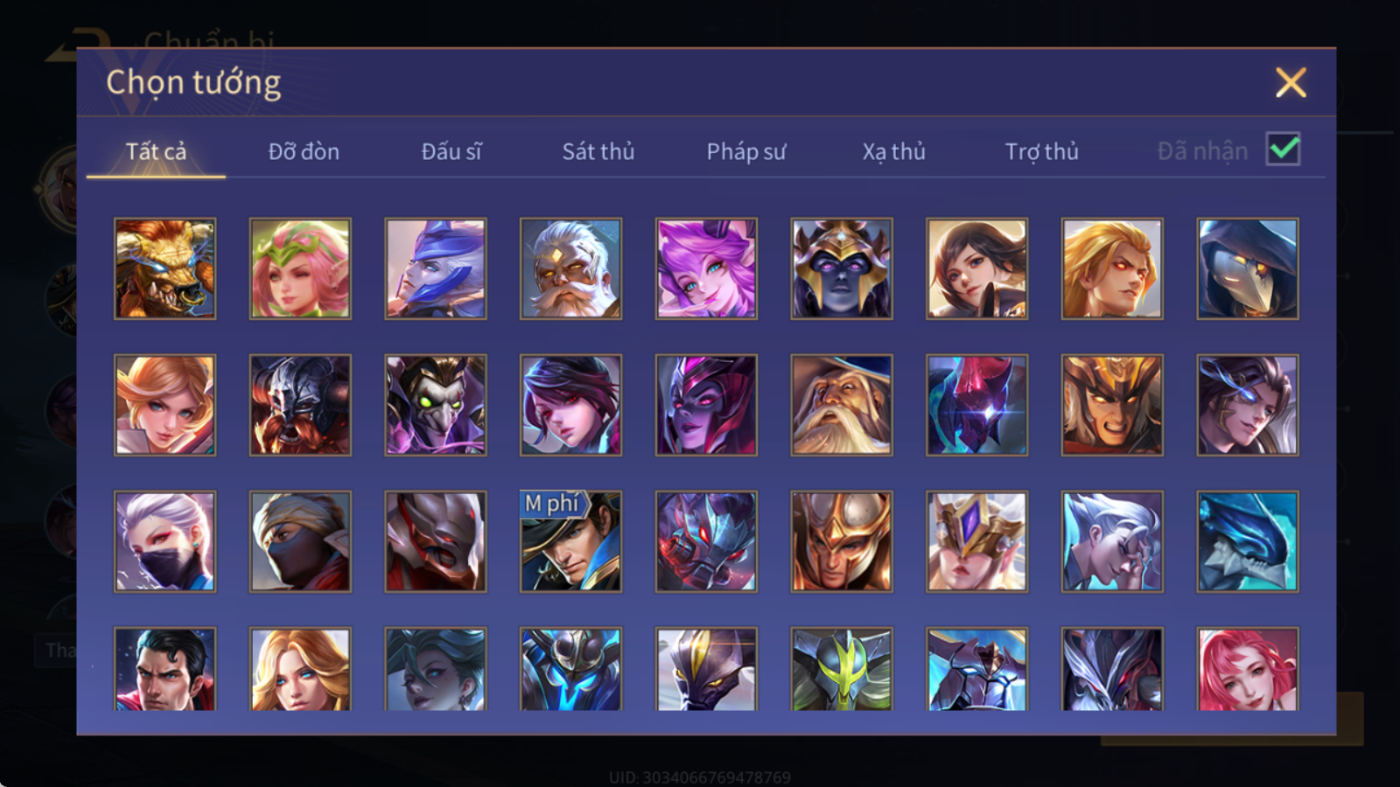Pick the plague doctor masked hero
The height and width of the screenshot is (787, 1400).
[1248, 269]
